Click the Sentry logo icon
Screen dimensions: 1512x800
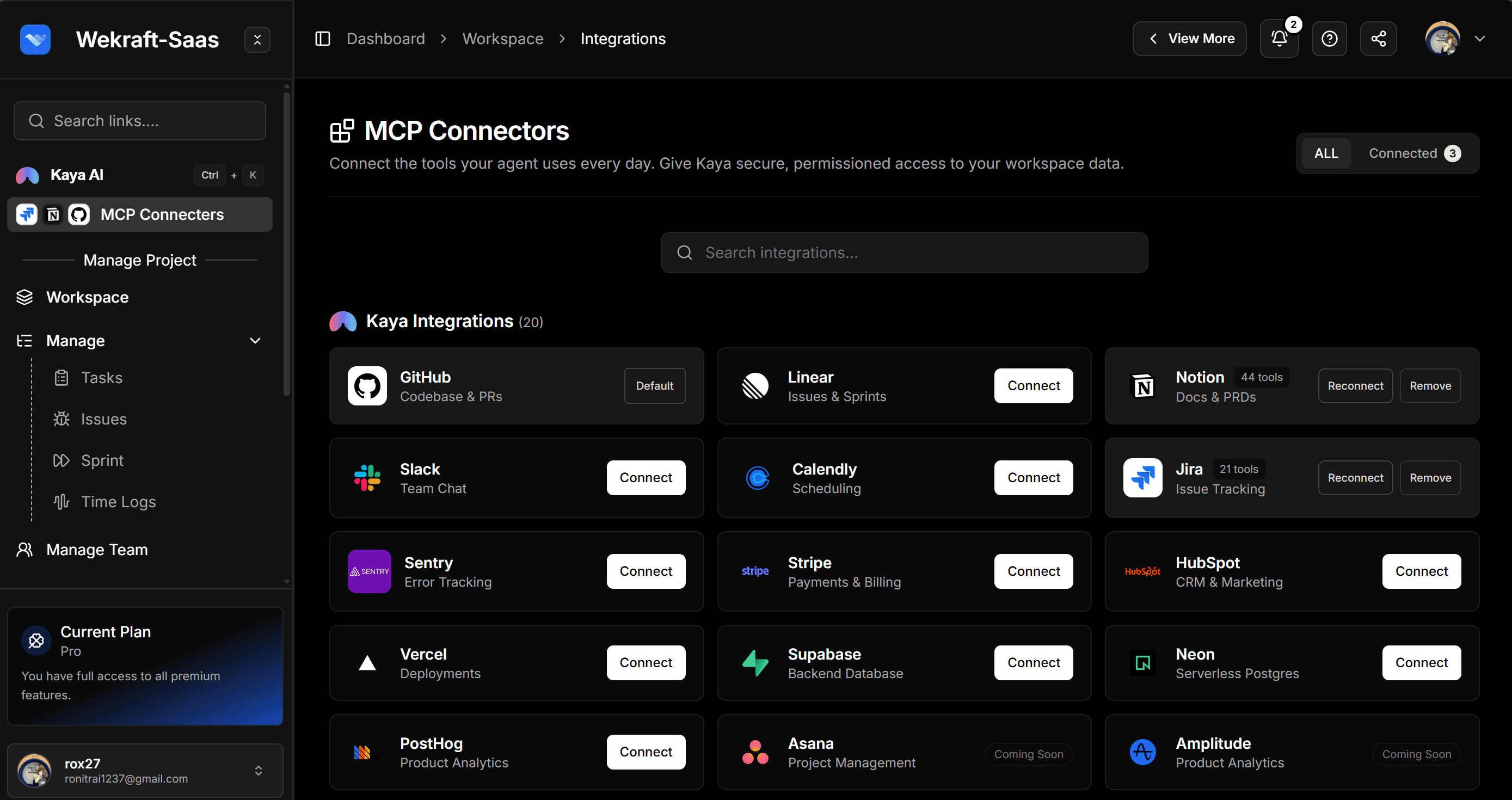pyautogui.click(x=369, y=571)
